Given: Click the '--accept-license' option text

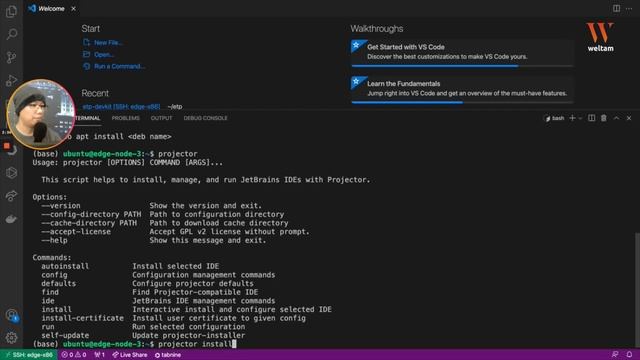Looking at the screenshot, I should pos(76,231).
